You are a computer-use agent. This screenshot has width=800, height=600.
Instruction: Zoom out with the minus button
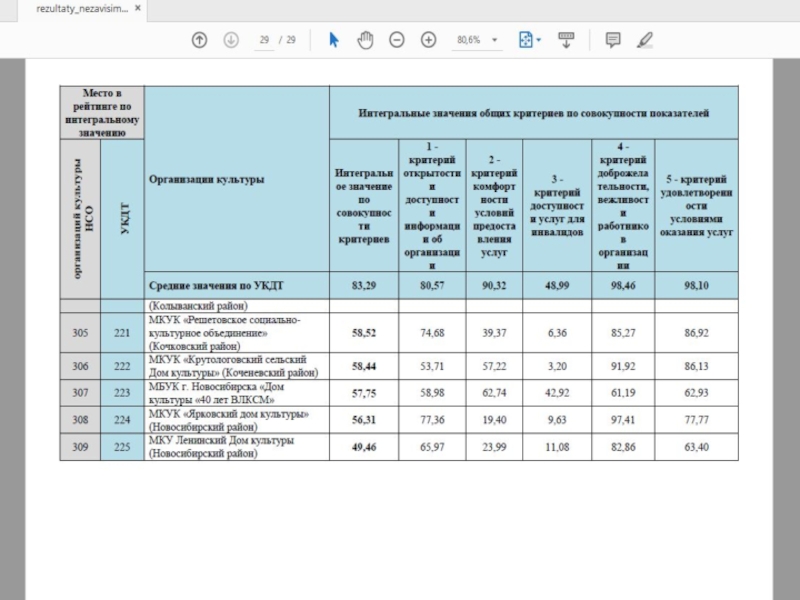point(397,40)
